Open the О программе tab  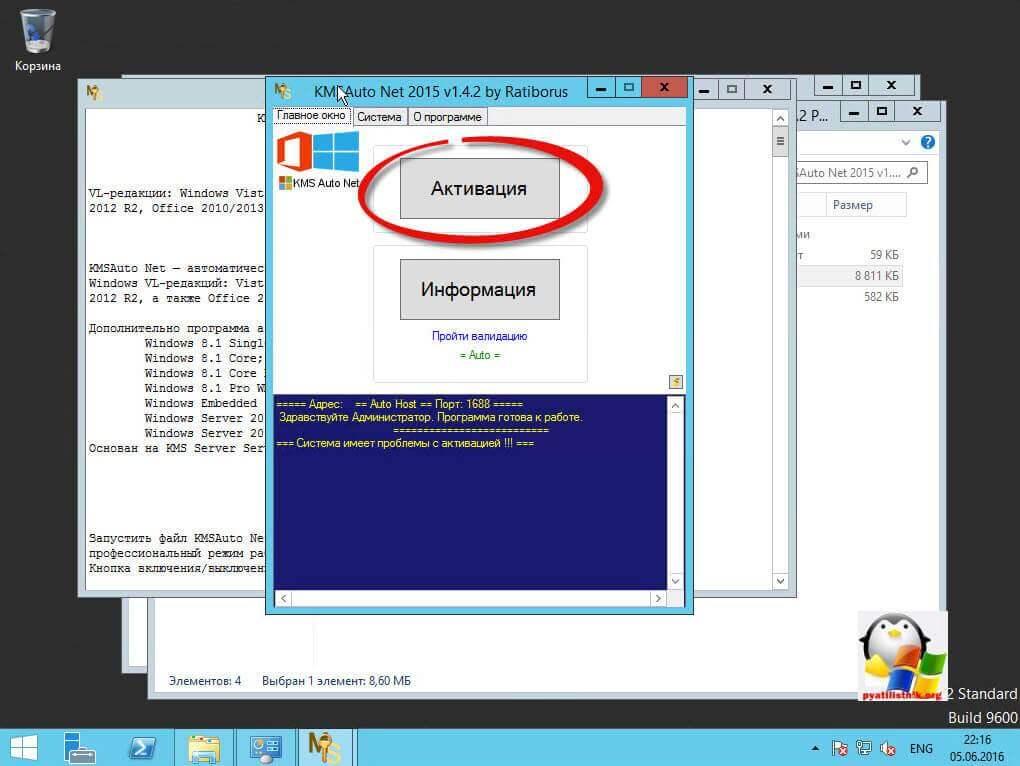(448, 117)
